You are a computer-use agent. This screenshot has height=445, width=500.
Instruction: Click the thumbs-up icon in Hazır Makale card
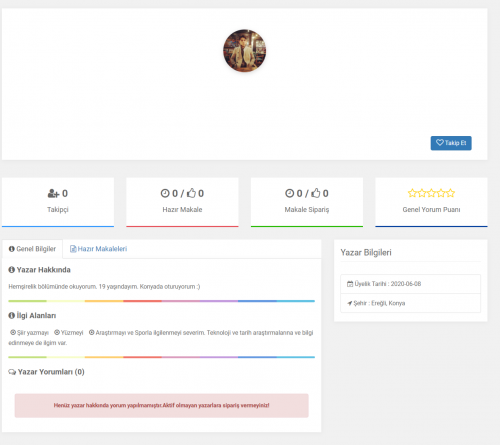[191, 193]
